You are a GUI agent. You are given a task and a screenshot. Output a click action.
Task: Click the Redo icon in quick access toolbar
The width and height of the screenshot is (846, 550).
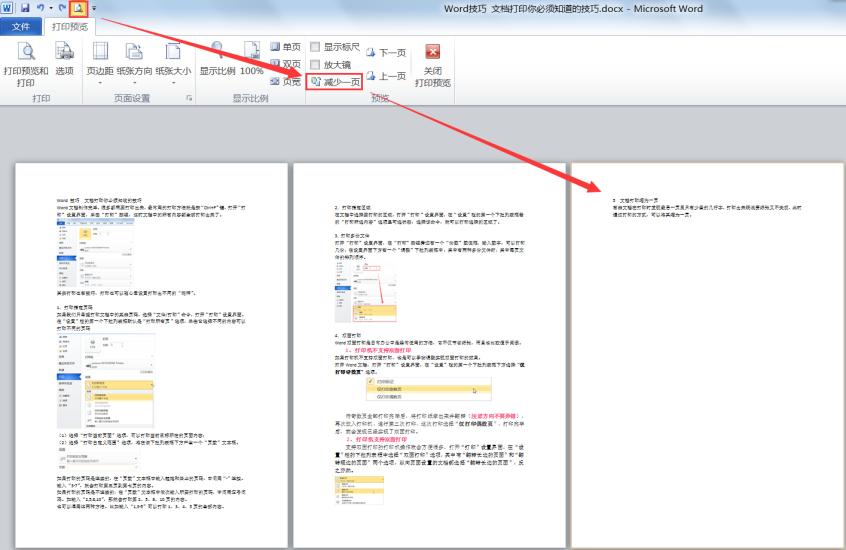61,8
